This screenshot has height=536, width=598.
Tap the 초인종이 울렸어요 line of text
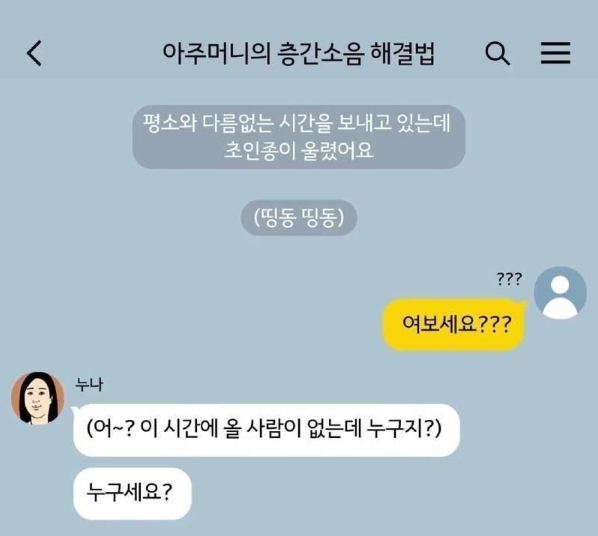click(x=299, y=150)
